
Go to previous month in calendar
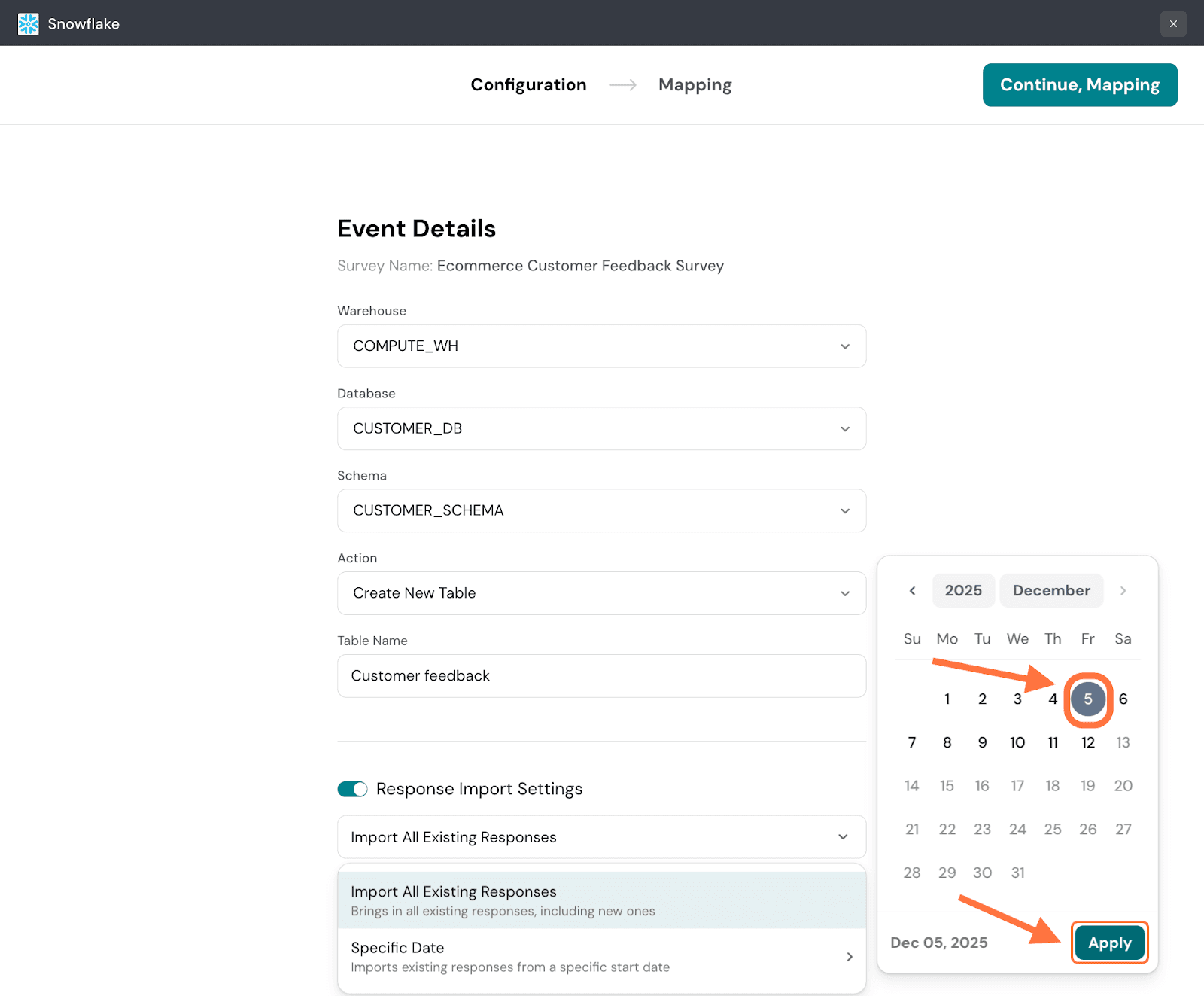tap(912, 591)
